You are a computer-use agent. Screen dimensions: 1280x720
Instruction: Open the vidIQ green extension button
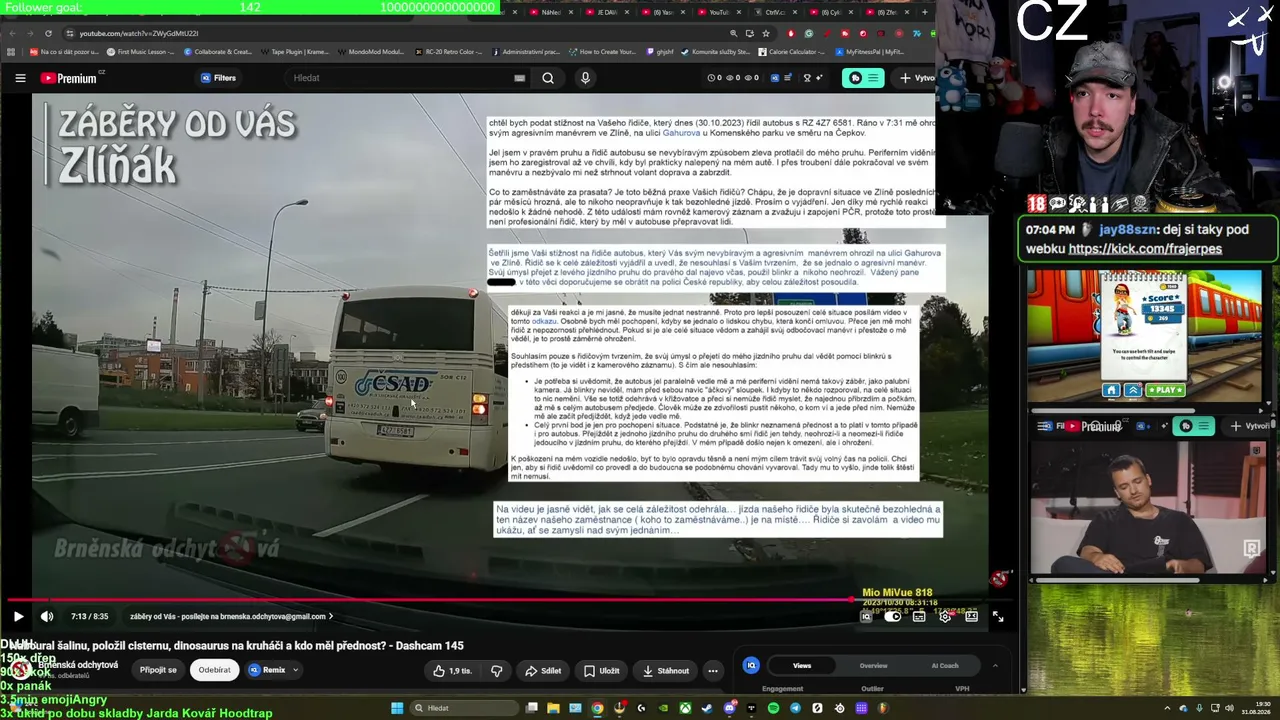pyautogui.click(x=863, y=78)
